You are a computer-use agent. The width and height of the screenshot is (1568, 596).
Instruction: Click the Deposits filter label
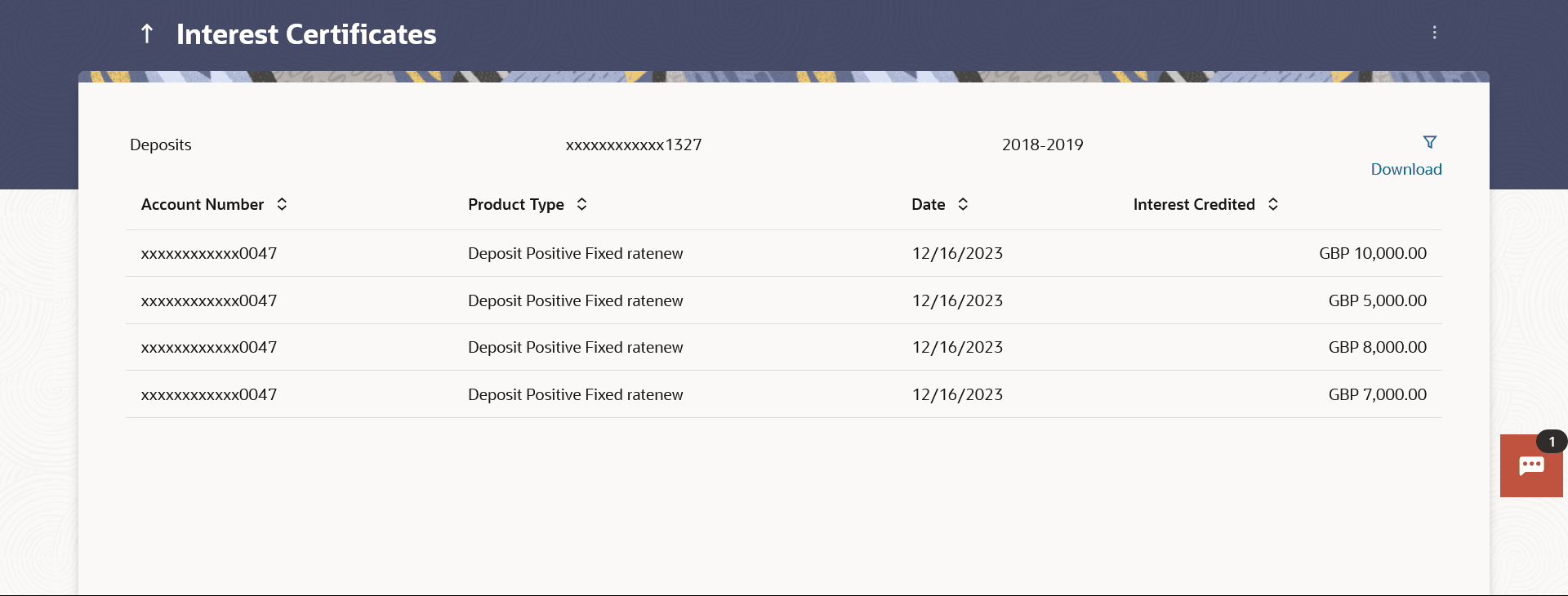tap(161, 145)
